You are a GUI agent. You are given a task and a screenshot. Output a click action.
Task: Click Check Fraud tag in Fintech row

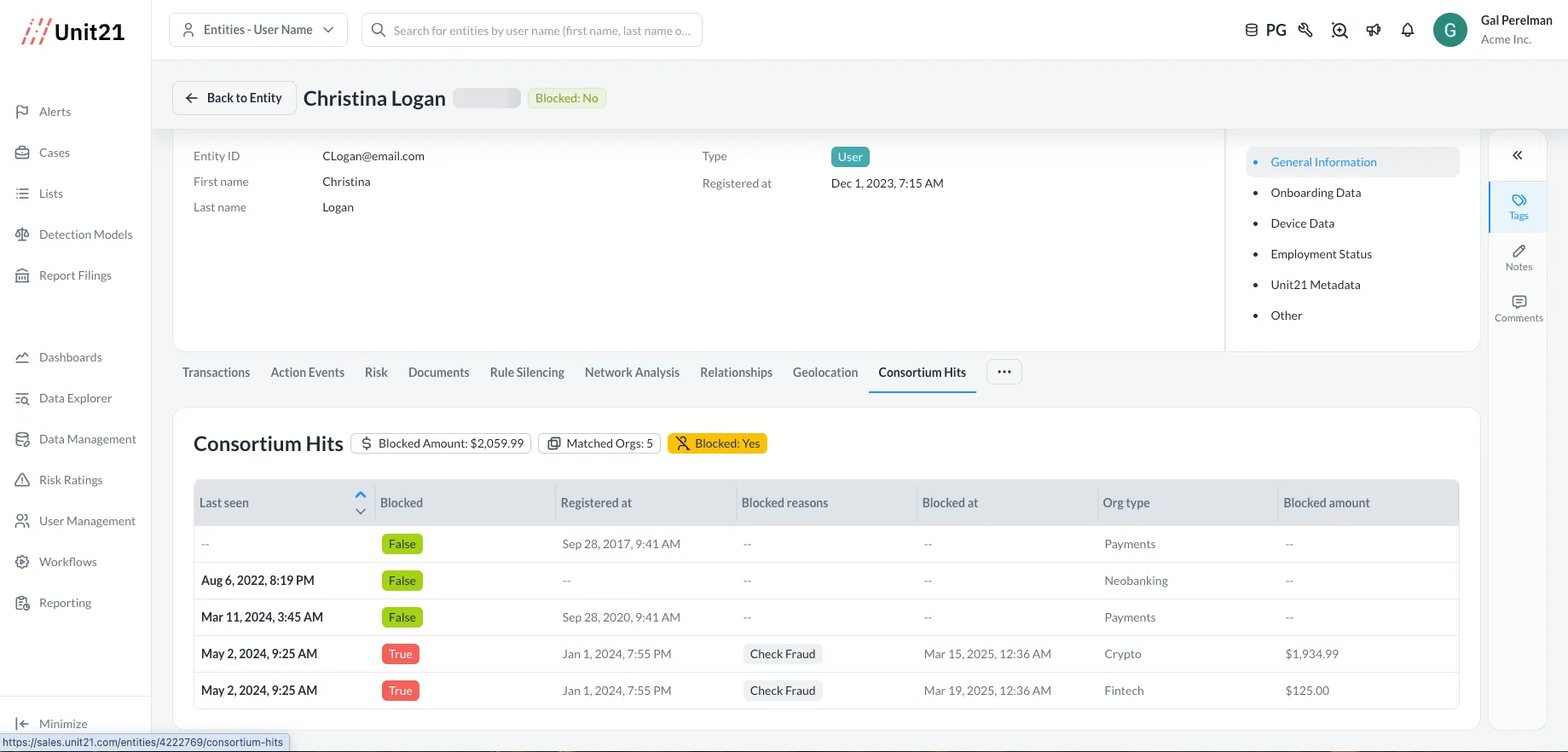pos(783,691)
